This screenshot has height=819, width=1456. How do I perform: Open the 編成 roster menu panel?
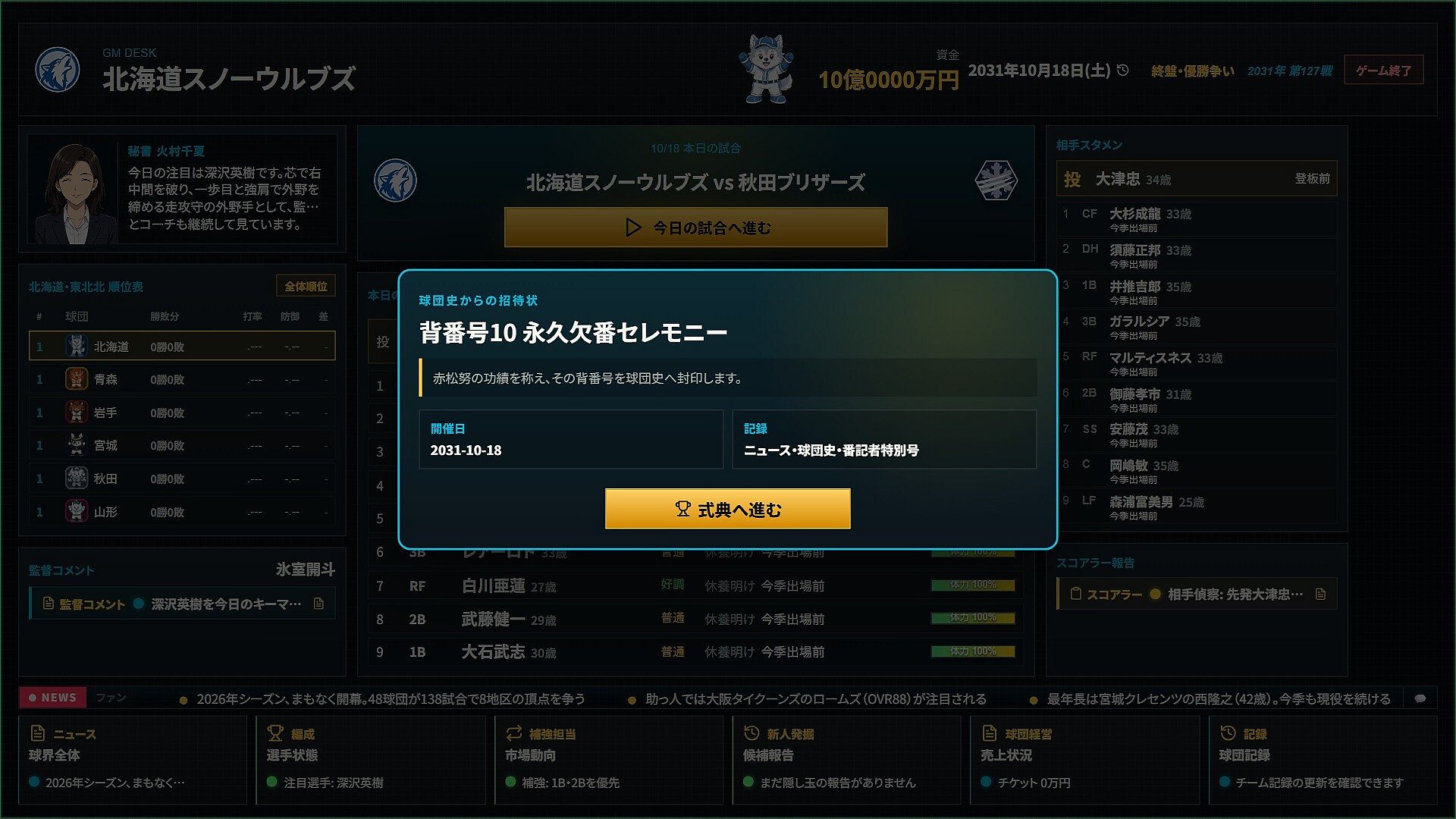371,759
